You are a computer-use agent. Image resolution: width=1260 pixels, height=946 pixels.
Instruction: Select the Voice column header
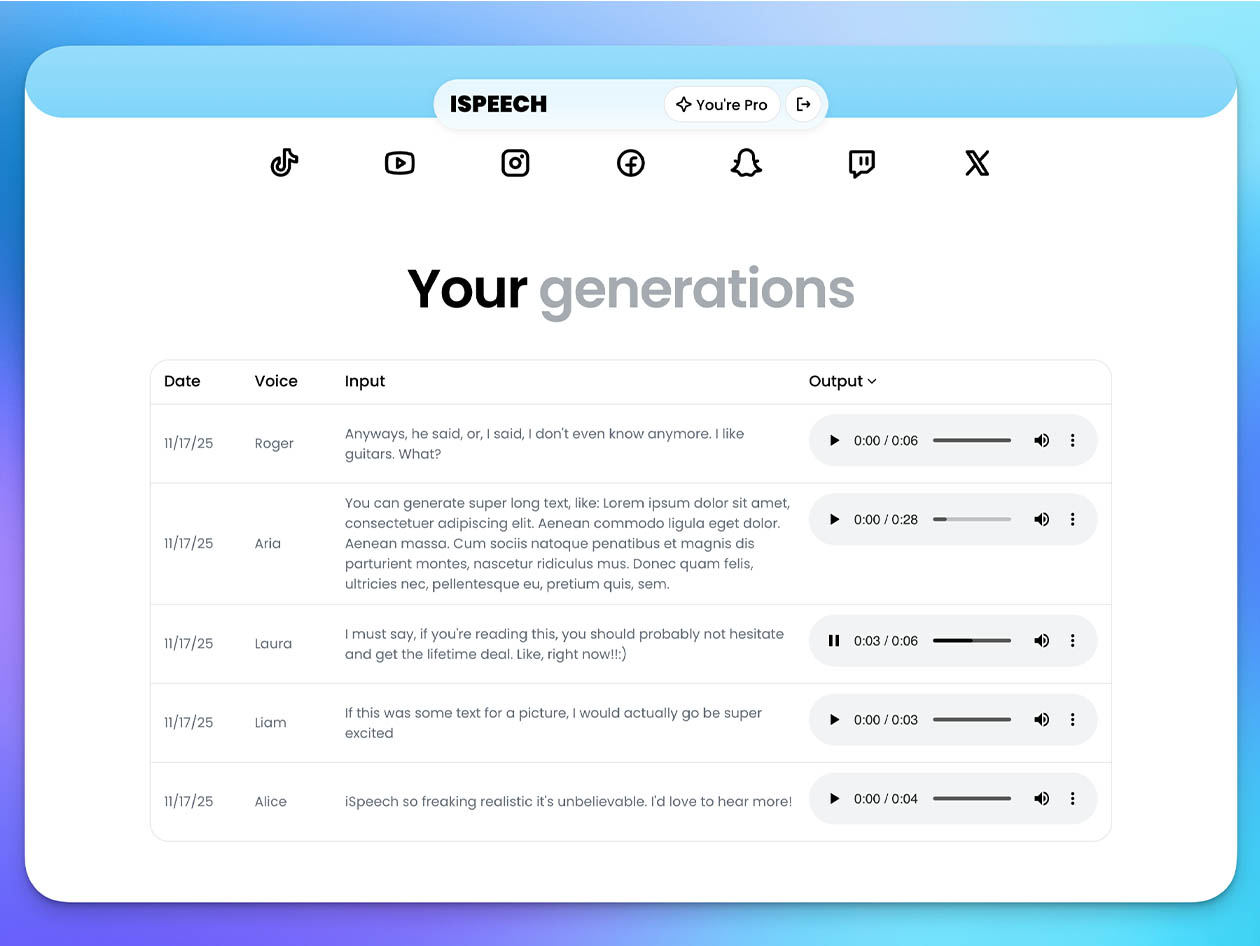point(275,381)
